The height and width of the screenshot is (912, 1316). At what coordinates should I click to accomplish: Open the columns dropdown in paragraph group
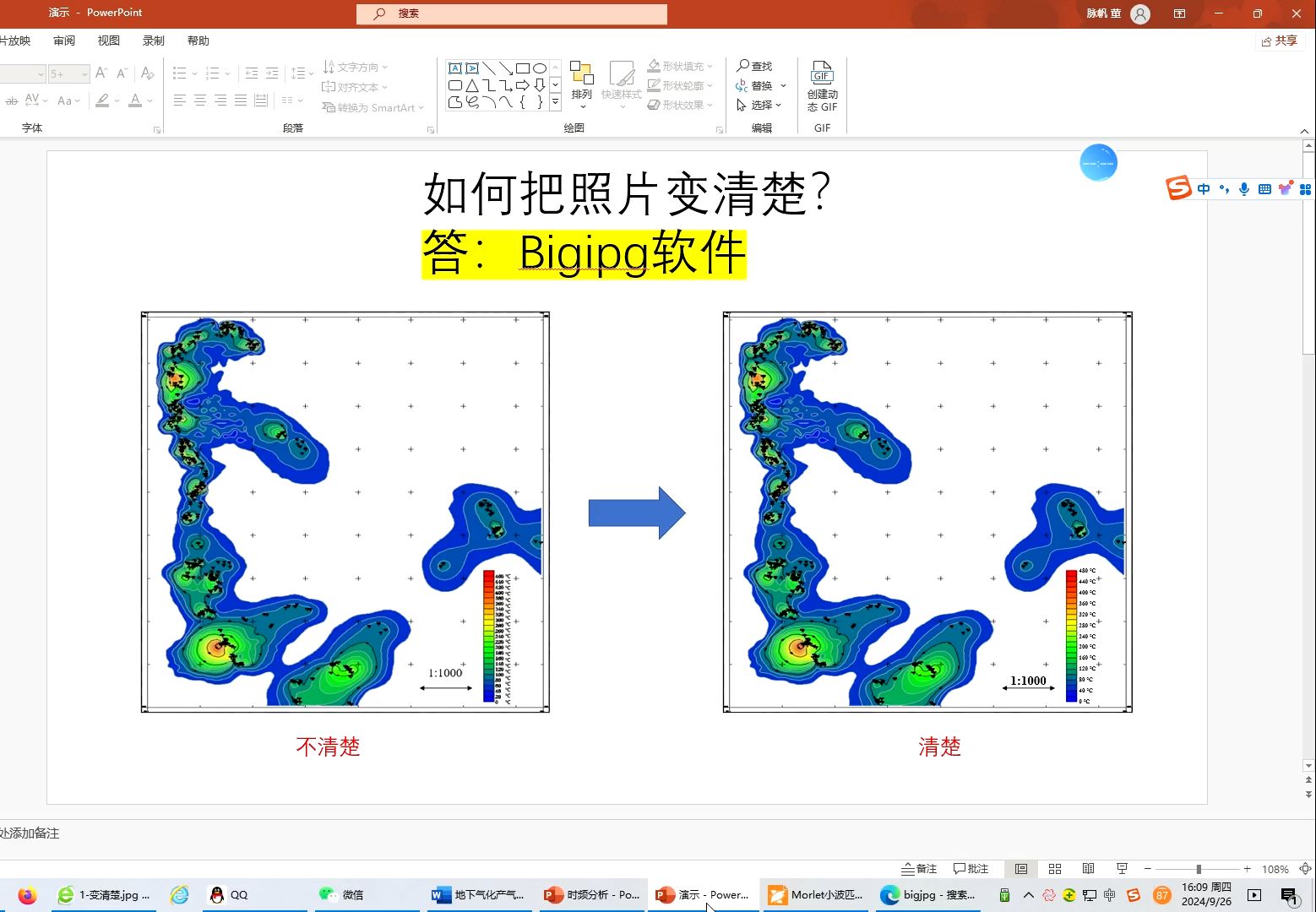point(291,100)
